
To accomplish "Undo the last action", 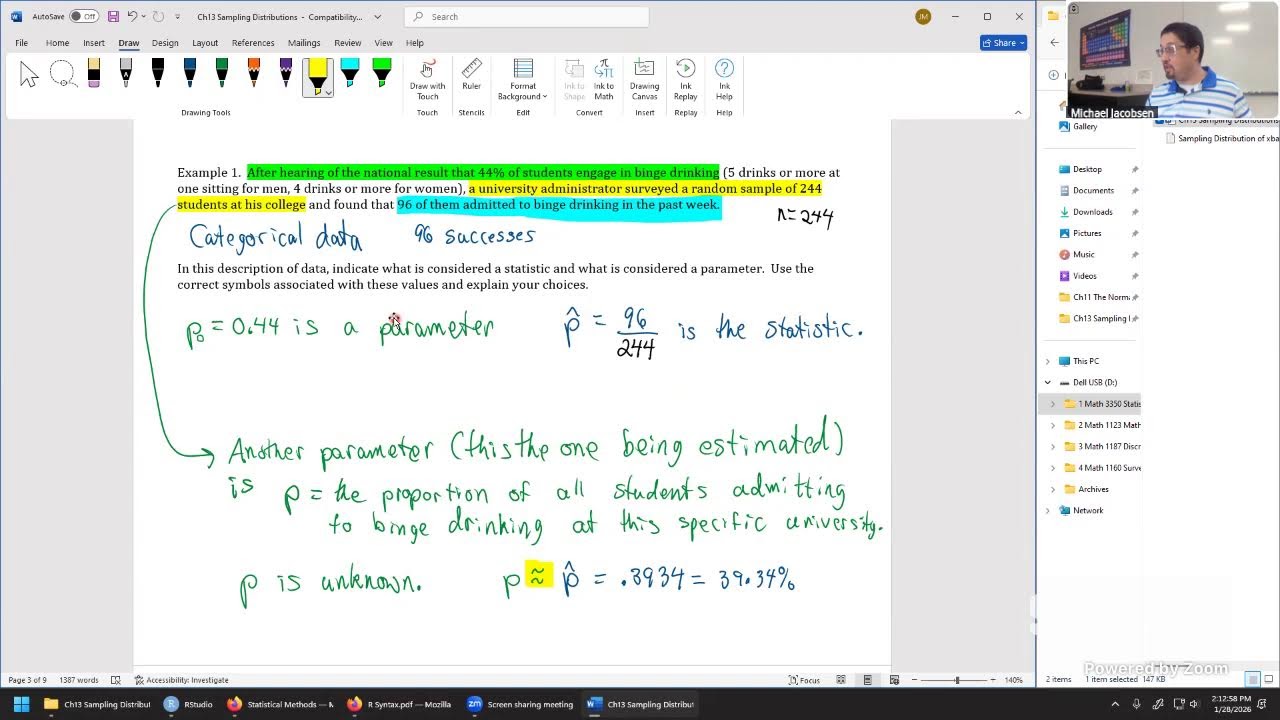I will point(132,17).
